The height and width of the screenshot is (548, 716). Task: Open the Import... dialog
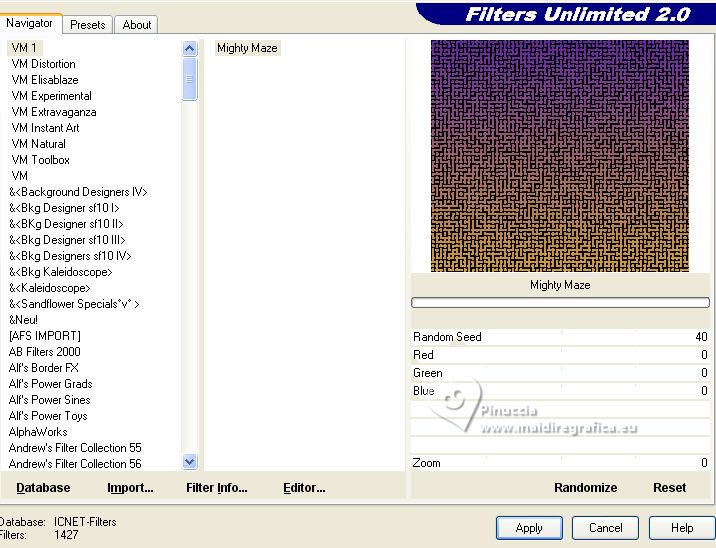pos(130,488)
